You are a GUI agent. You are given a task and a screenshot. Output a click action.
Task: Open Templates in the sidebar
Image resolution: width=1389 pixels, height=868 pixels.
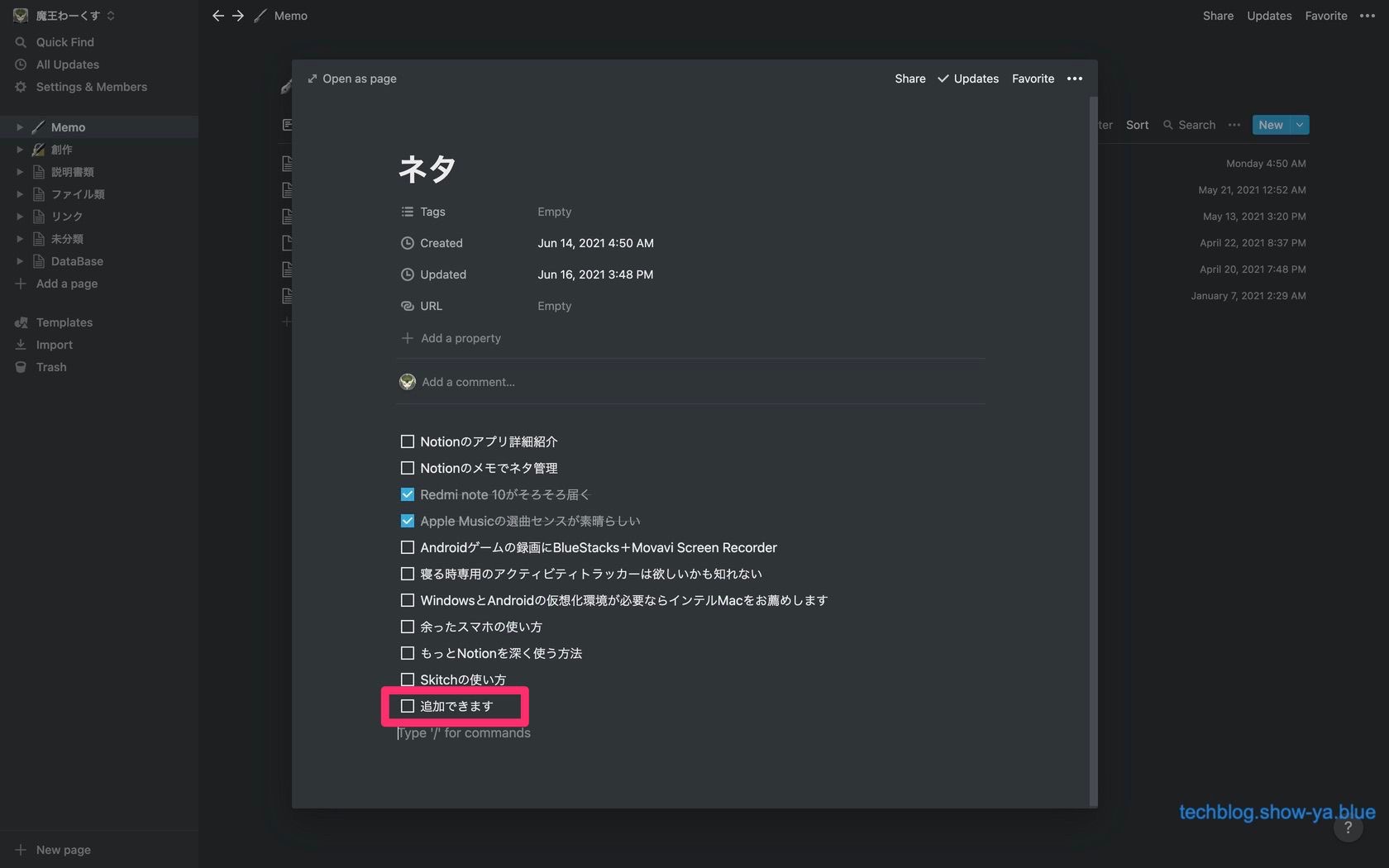(64, 322)
